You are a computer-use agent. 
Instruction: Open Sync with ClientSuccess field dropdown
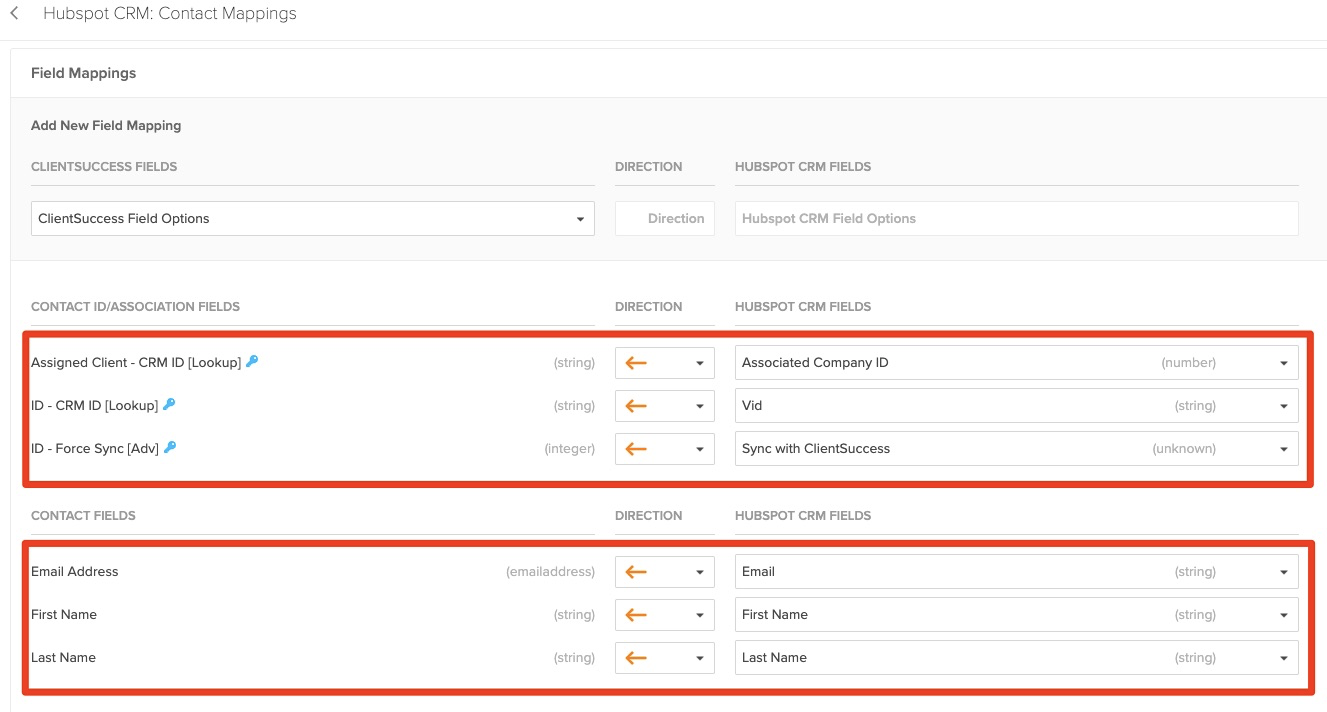pyautogui.click(x=1017, y=449)
